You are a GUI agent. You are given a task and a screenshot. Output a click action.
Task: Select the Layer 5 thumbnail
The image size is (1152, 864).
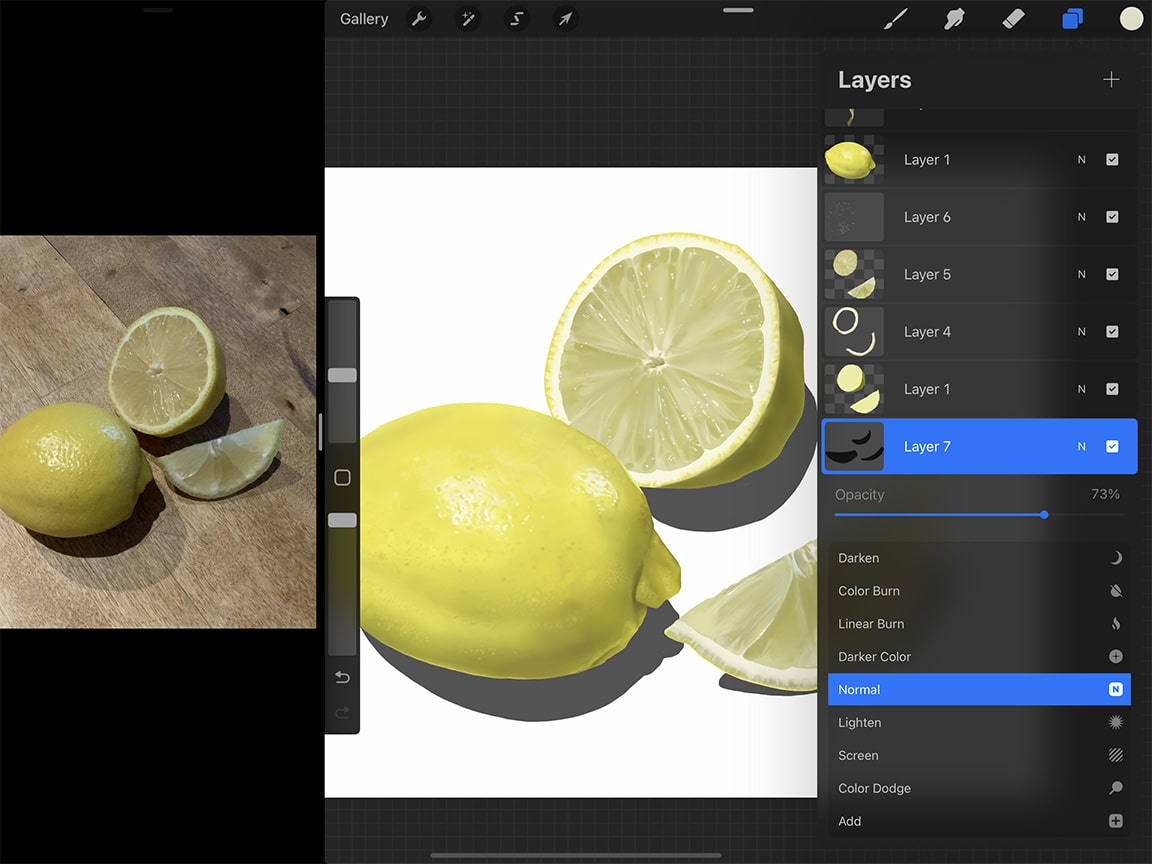tap(854, 274)
